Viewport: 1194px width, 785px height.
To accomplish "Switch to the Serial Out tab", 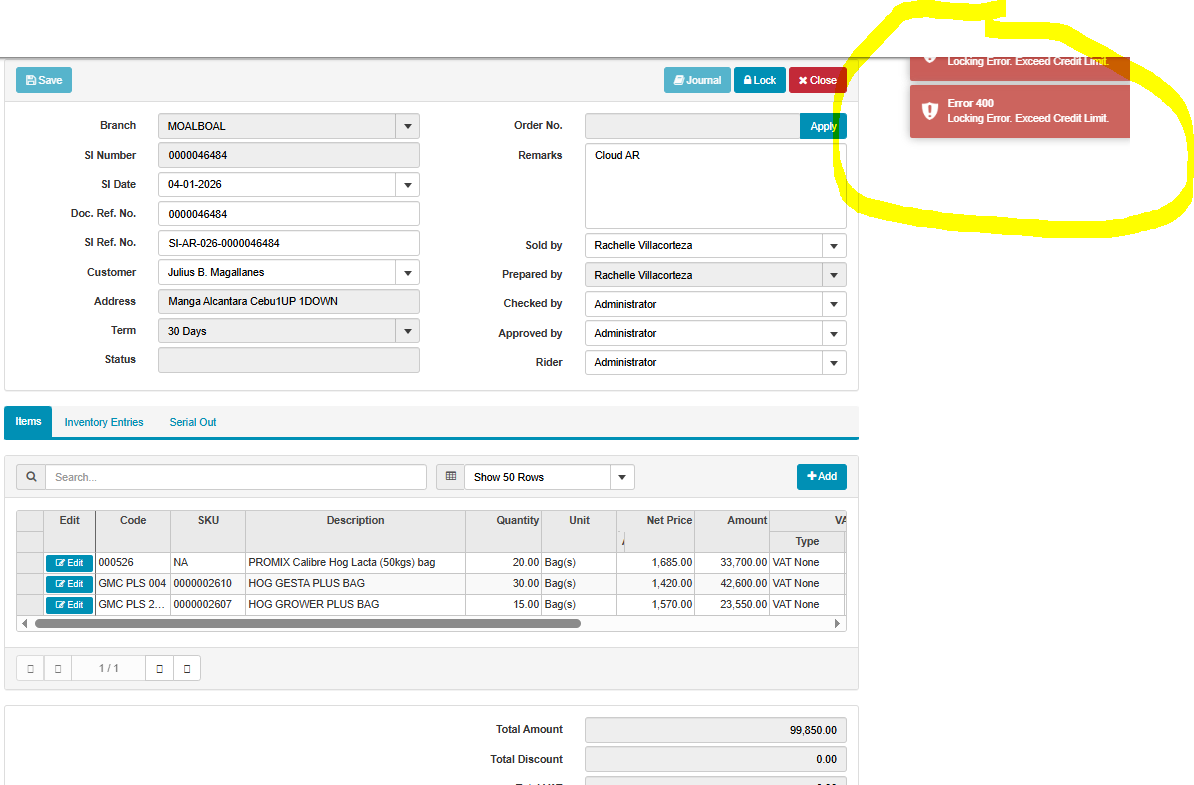I will [x=193, y=422].
